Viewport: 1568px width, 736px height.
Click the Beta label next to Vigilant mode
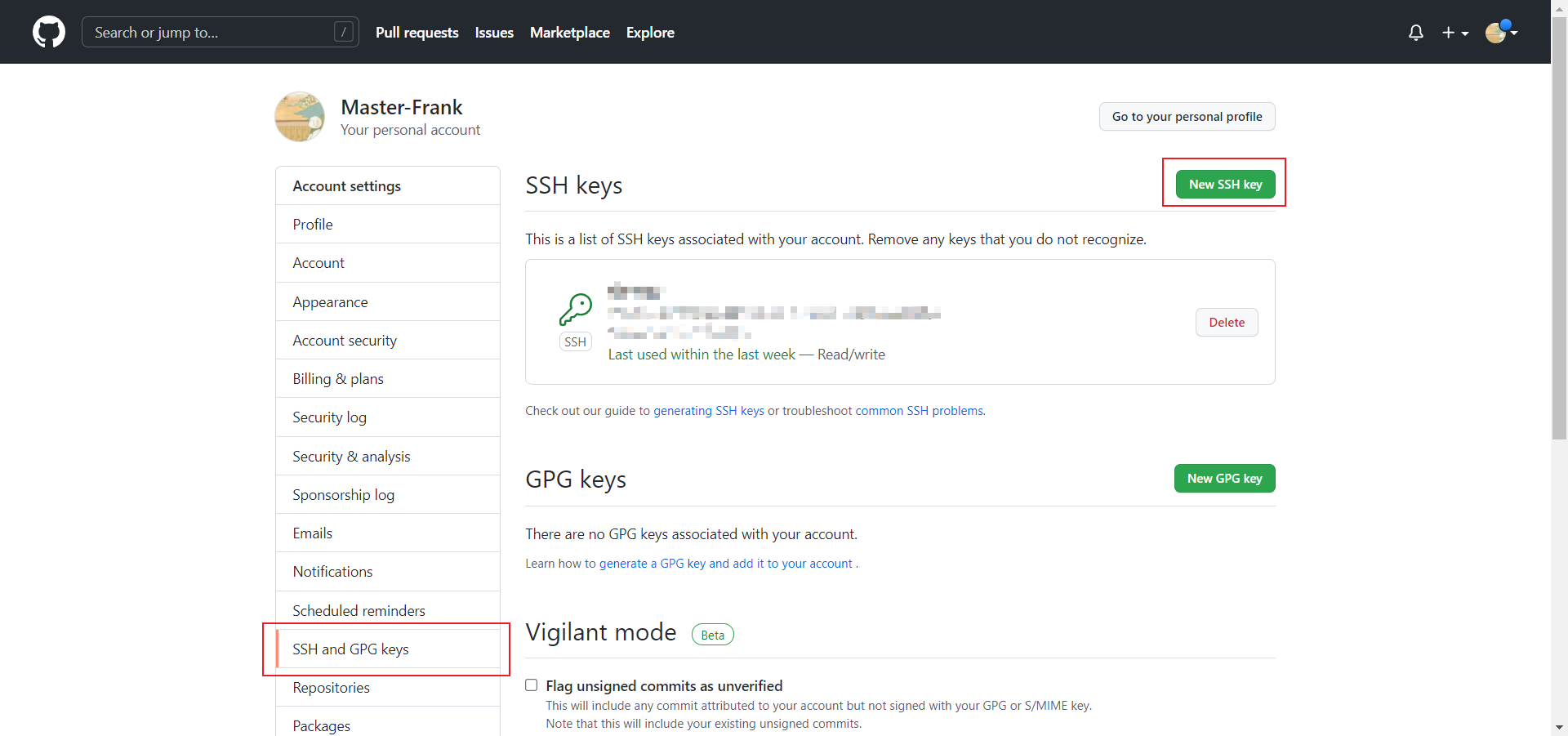[713, 635]
